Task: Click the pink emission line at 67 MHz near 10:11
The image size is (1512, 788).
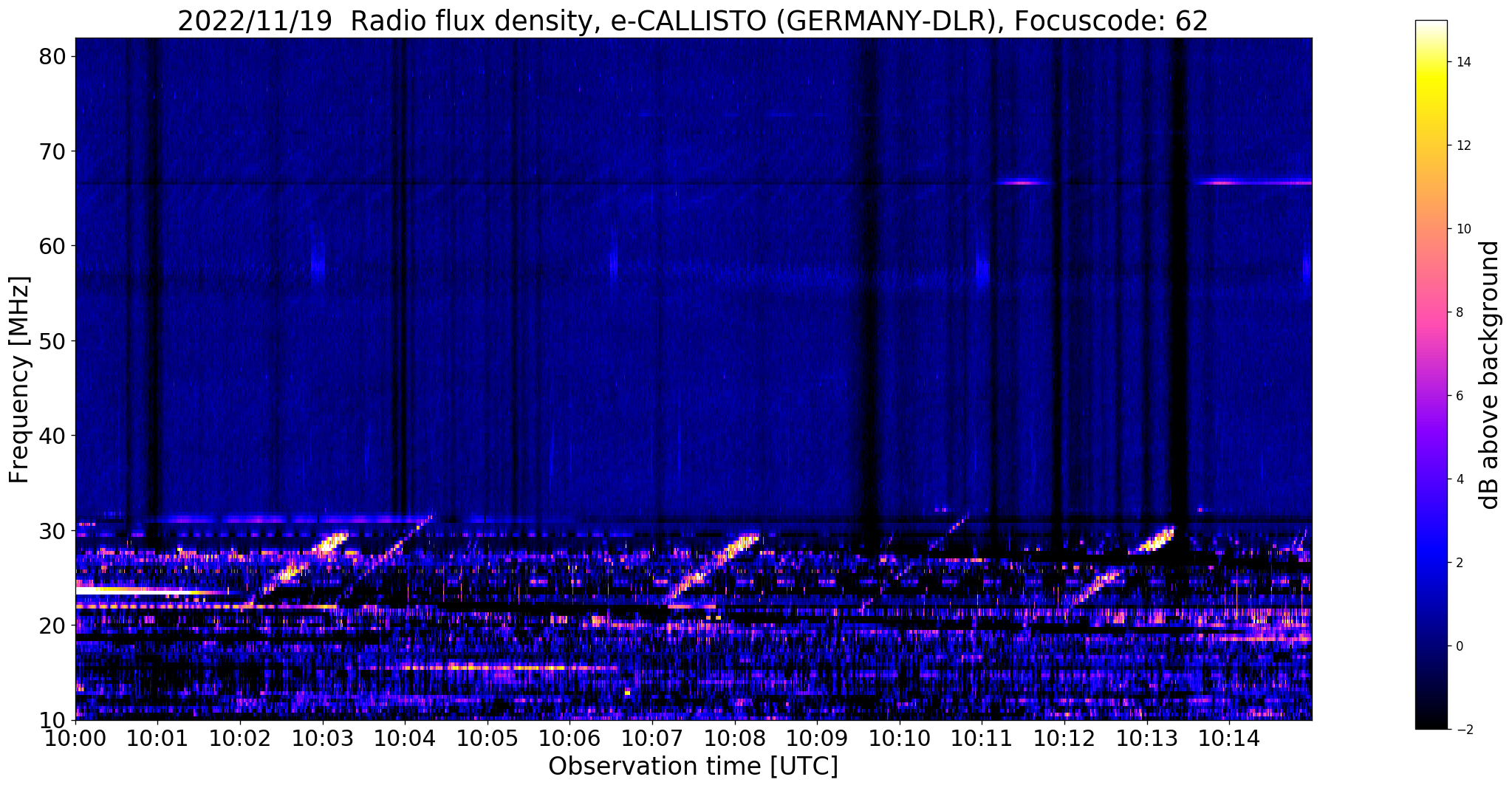Action: [1023, 182]
